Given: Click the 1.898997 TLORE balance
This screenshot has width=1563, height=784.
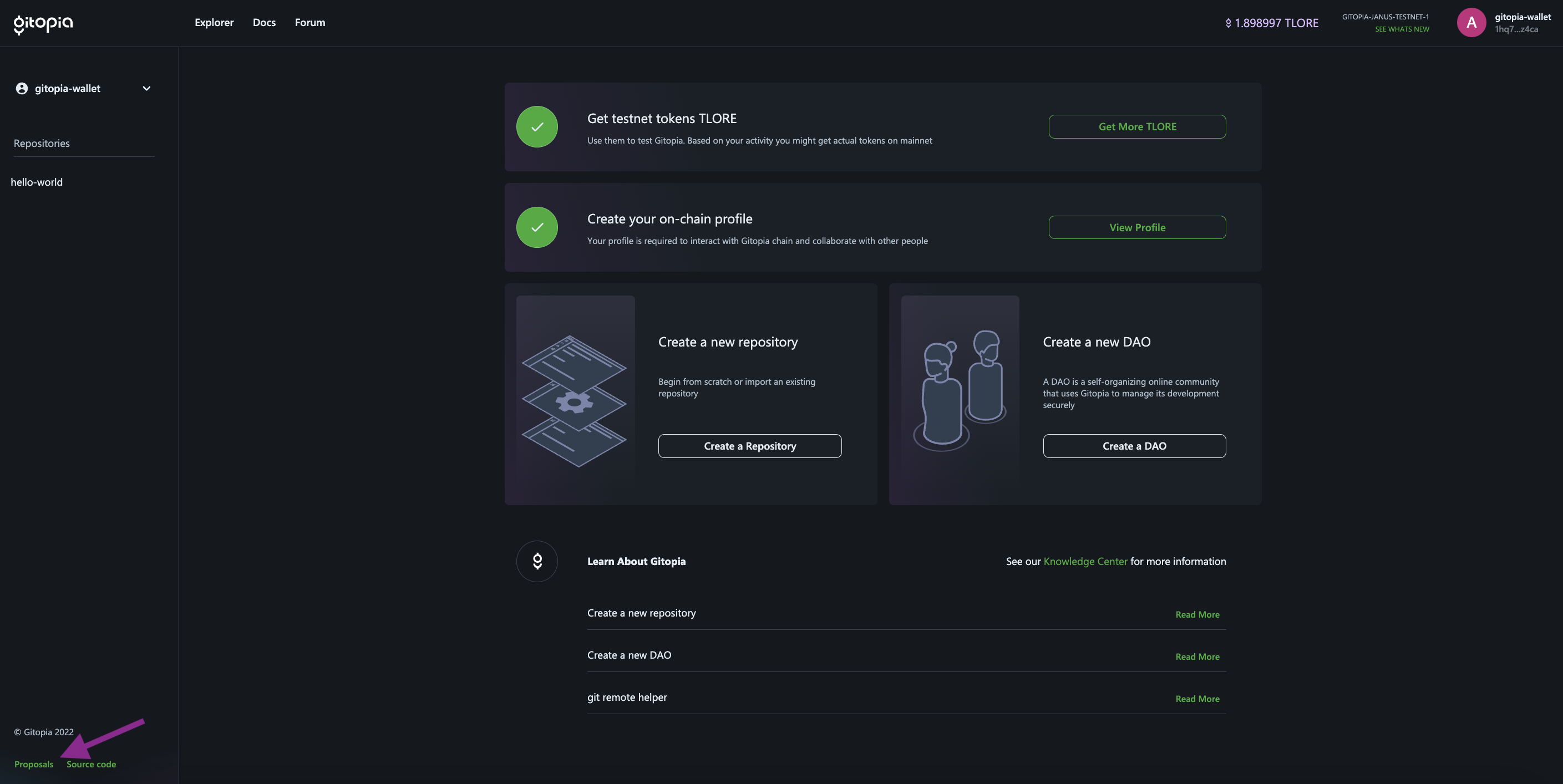Looking at the screenshot, I should click(x=1276, y=23).
